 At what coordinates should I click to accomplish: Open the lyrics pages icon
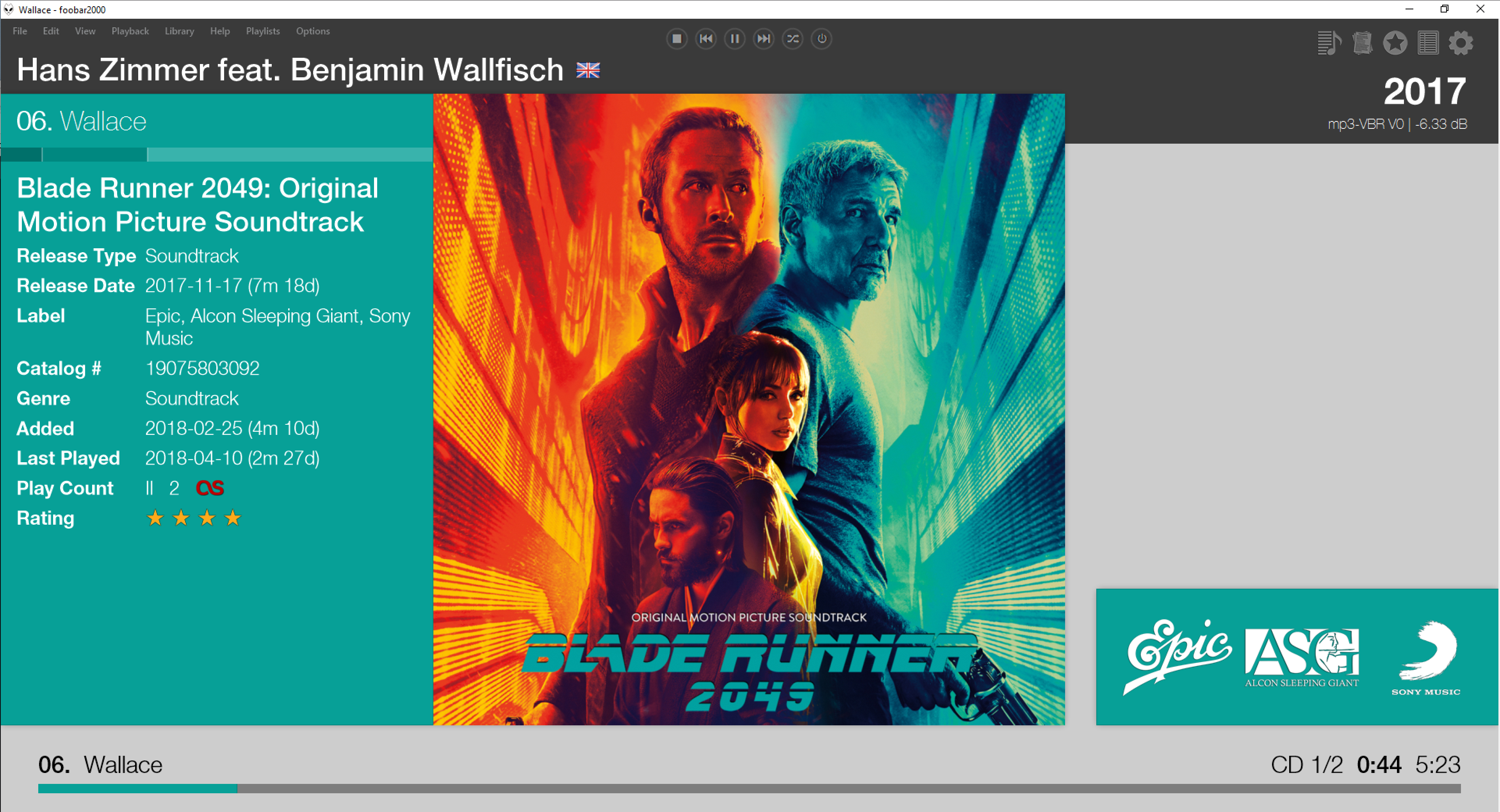(x=1362, y=43)
